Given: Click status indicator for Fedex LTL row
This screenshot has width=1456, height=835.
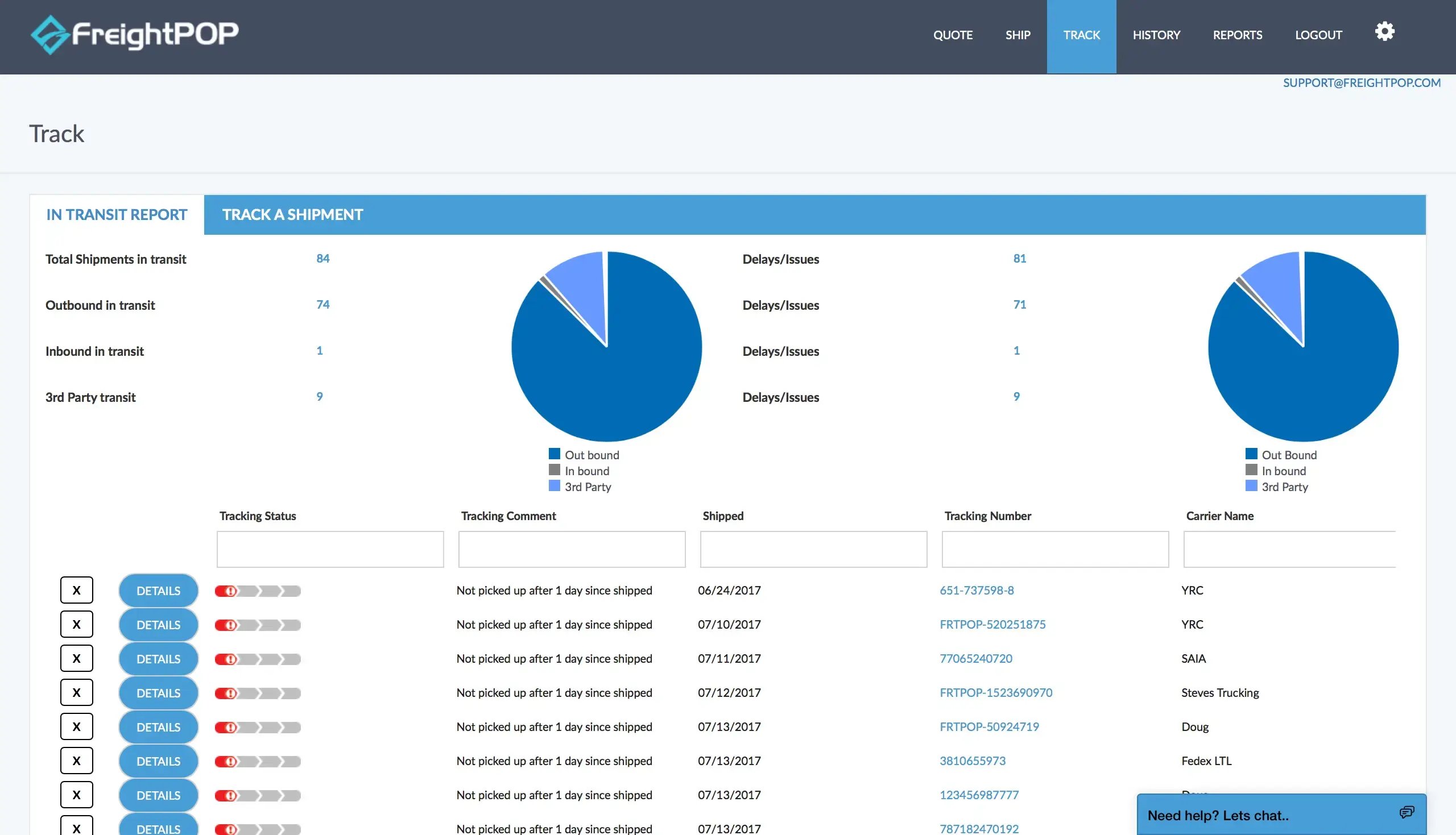Looking at the screenshot, I should pyautogui.click(x=258, y=762).
